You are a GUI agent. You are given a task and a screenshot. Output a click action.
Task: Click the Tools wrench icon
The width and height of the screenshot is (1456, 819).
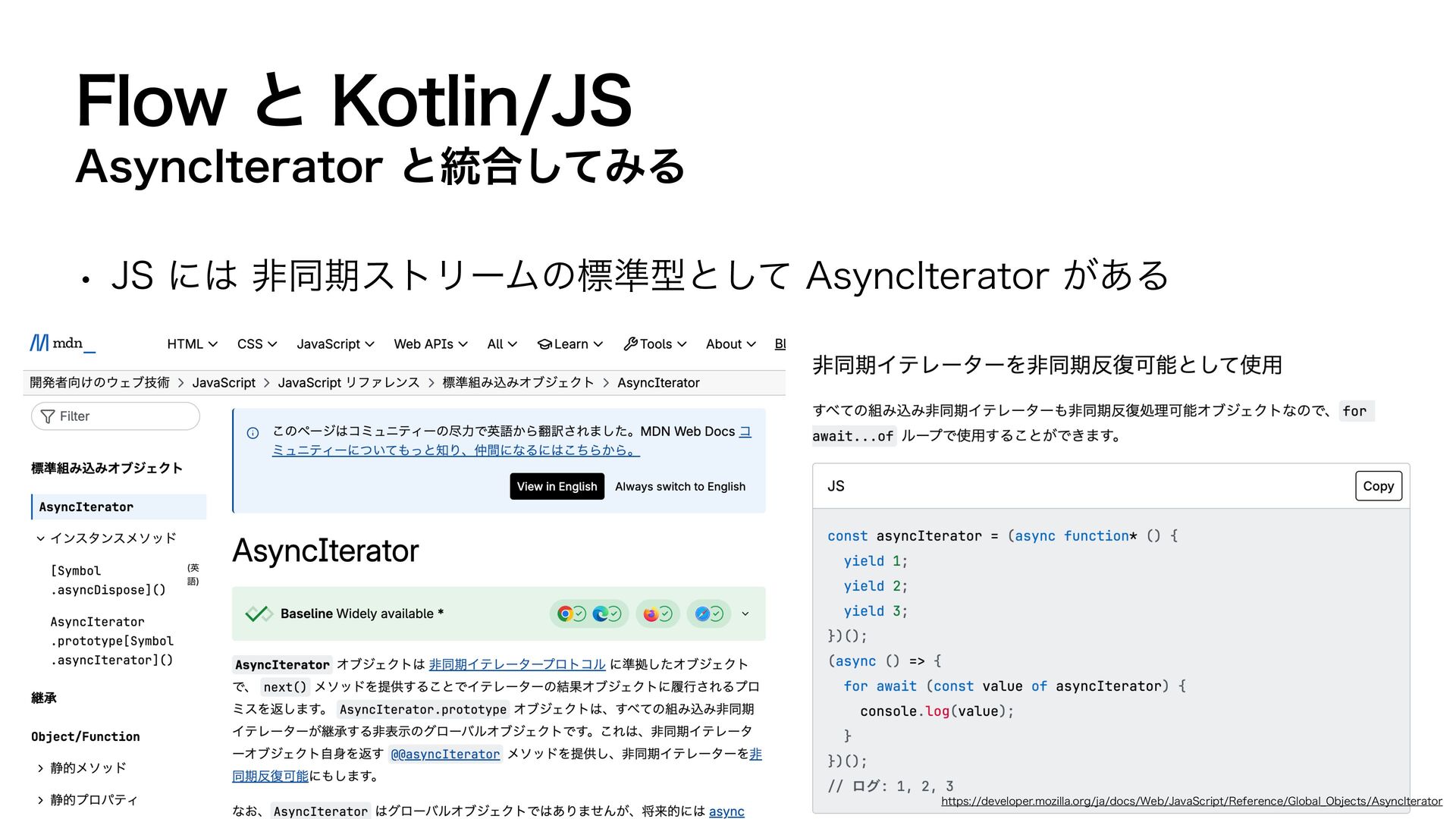pos(631,344)
